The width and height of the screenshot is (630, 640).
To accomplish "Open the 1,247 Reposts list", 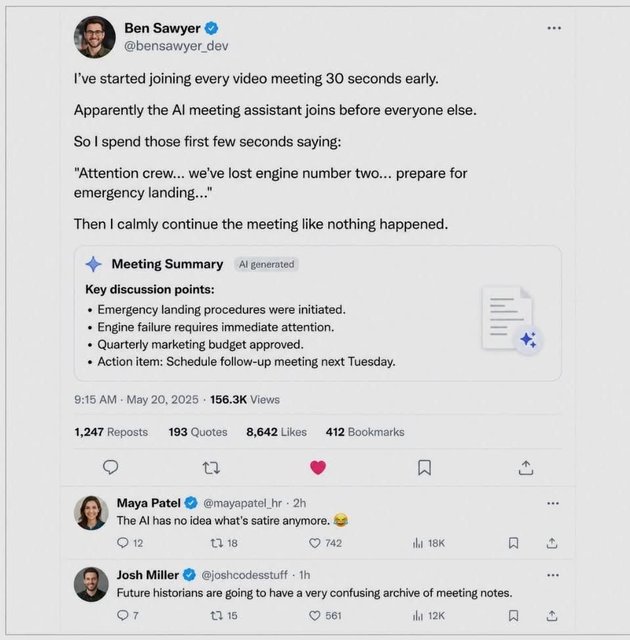I will coord(111,432).
